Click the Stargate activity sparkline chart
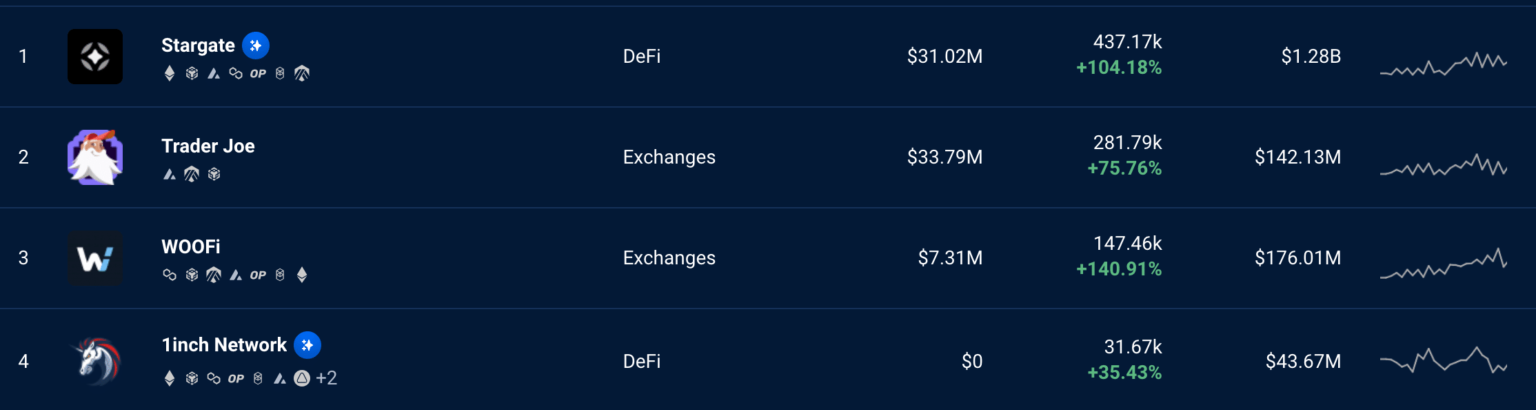Screen dimensions: 1536x410 click(1443, 64)
